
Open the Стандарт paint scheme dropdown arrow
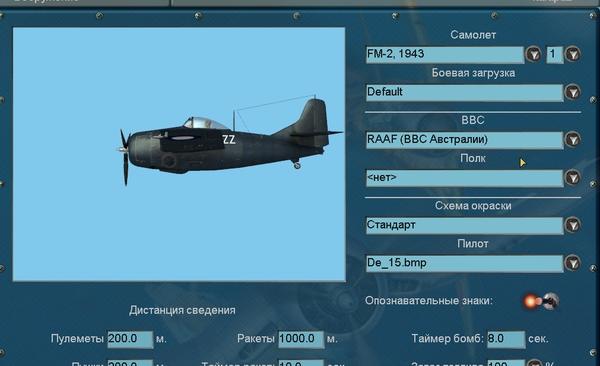(573, 225)
